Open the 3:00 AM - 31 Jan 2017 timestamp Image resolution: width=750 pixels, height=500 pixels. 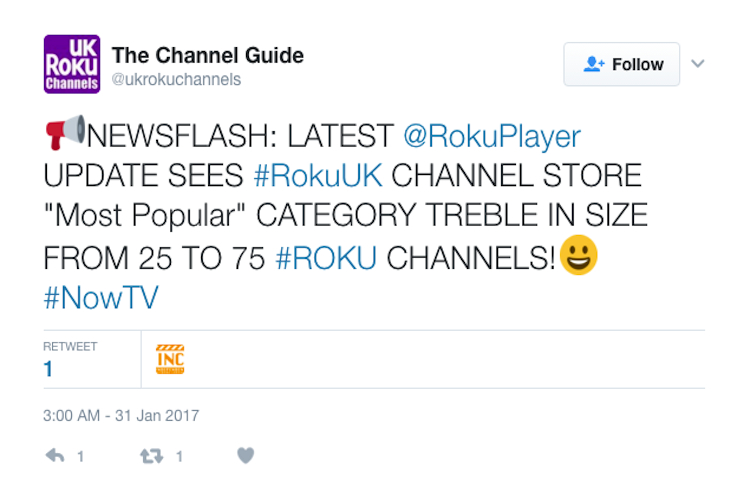tap(121, 415)
